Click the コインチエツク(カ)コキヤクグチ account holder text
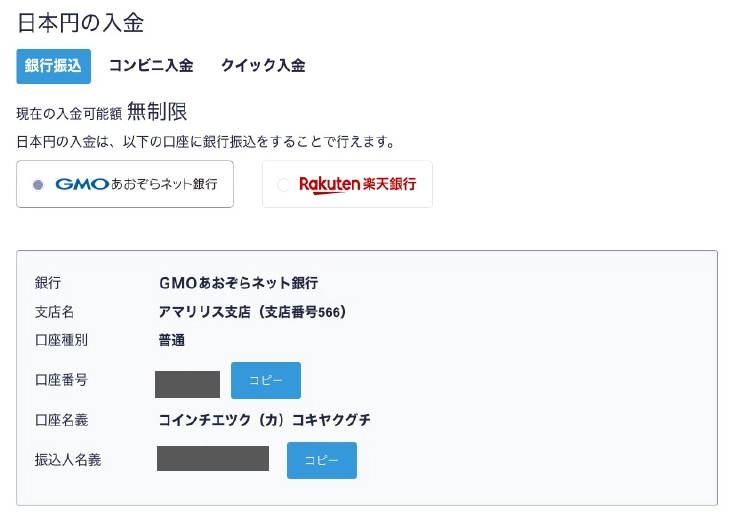 [264, 420]
